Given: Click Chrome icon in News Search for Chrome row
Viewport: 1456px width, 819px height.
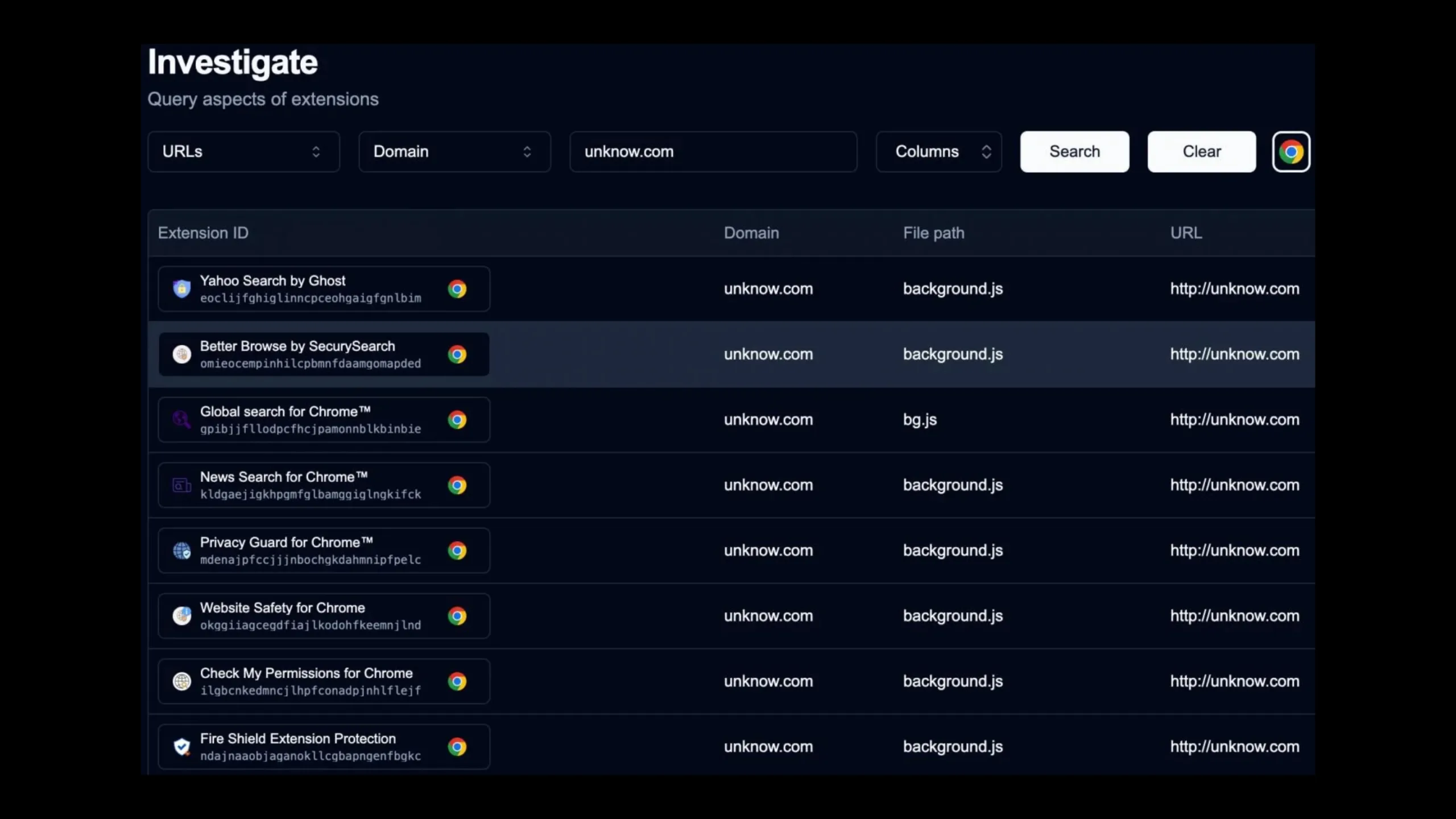Looking at the screenshot, I should [457, 485].
